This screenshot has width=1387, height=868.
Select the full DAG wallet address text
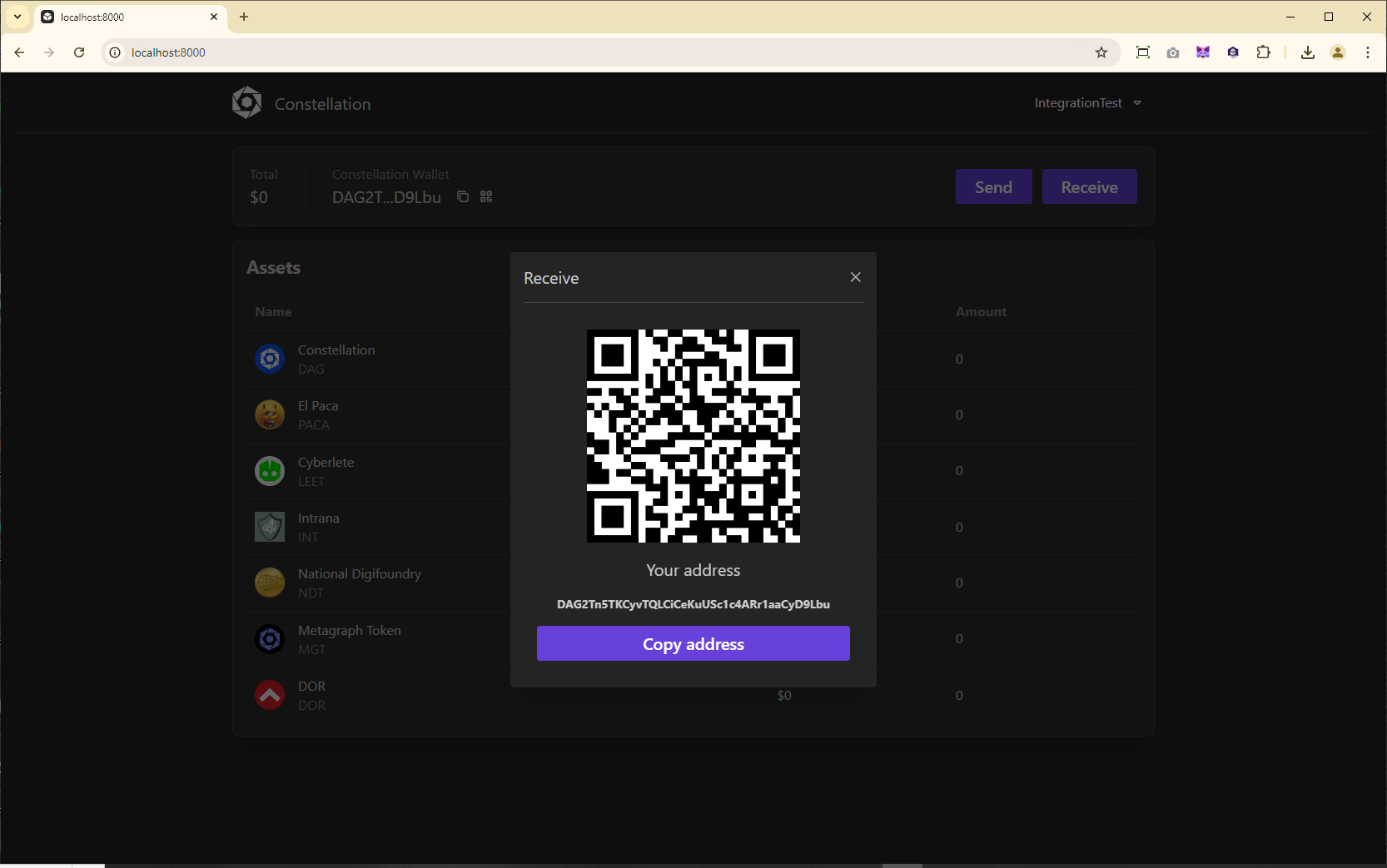(x=693, y=604)
